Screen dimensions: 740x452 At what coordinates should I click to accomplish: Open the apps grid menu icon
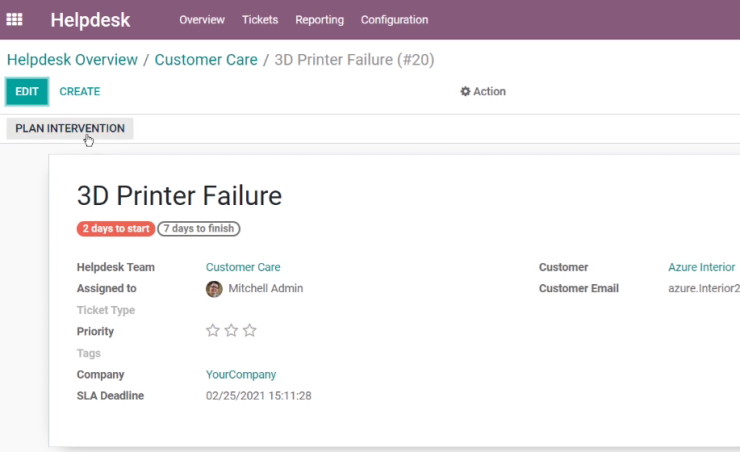(x=14, y=19)
